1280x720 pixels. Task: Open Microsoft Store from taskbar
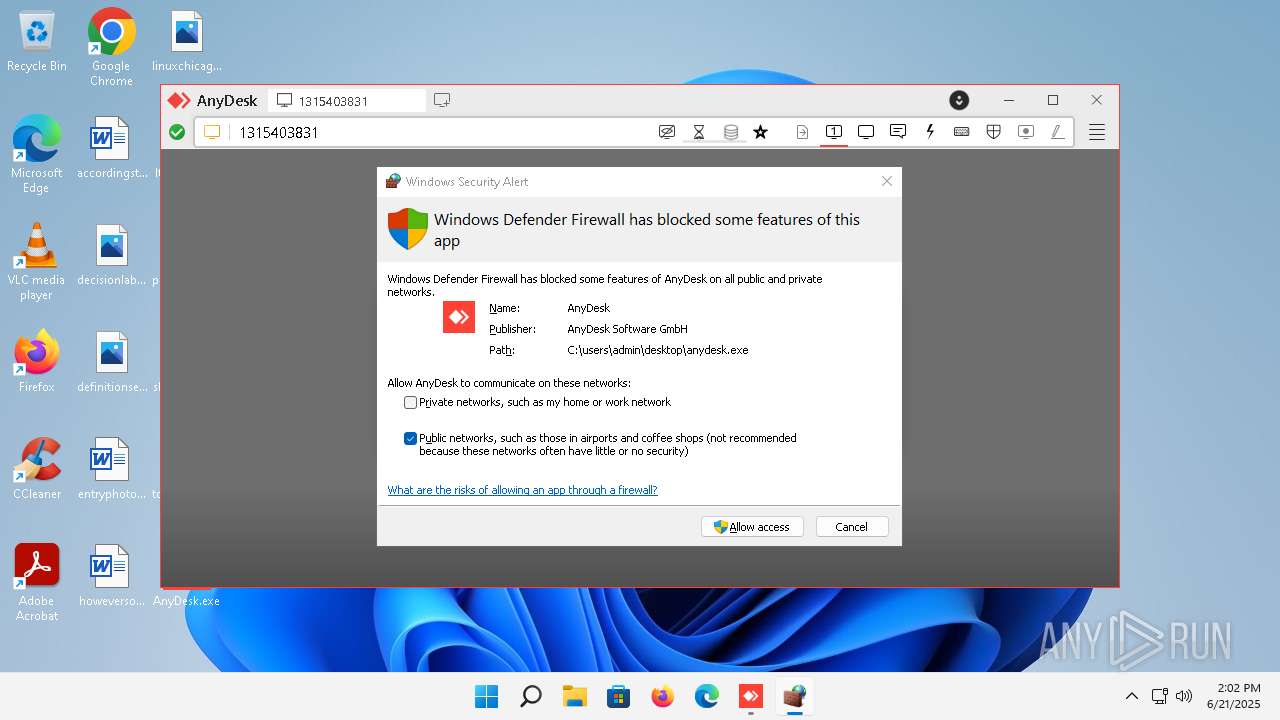(619, 696)
